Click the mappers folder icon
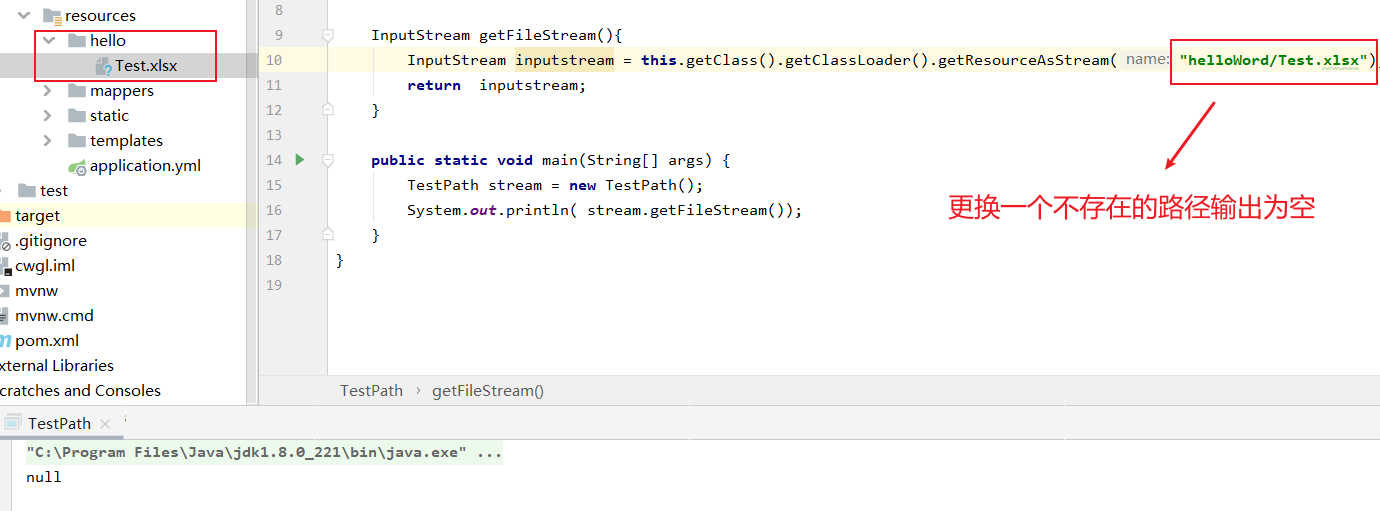Image resolution: width=1380 pixels, height=511 pixels. click(77, 91)
